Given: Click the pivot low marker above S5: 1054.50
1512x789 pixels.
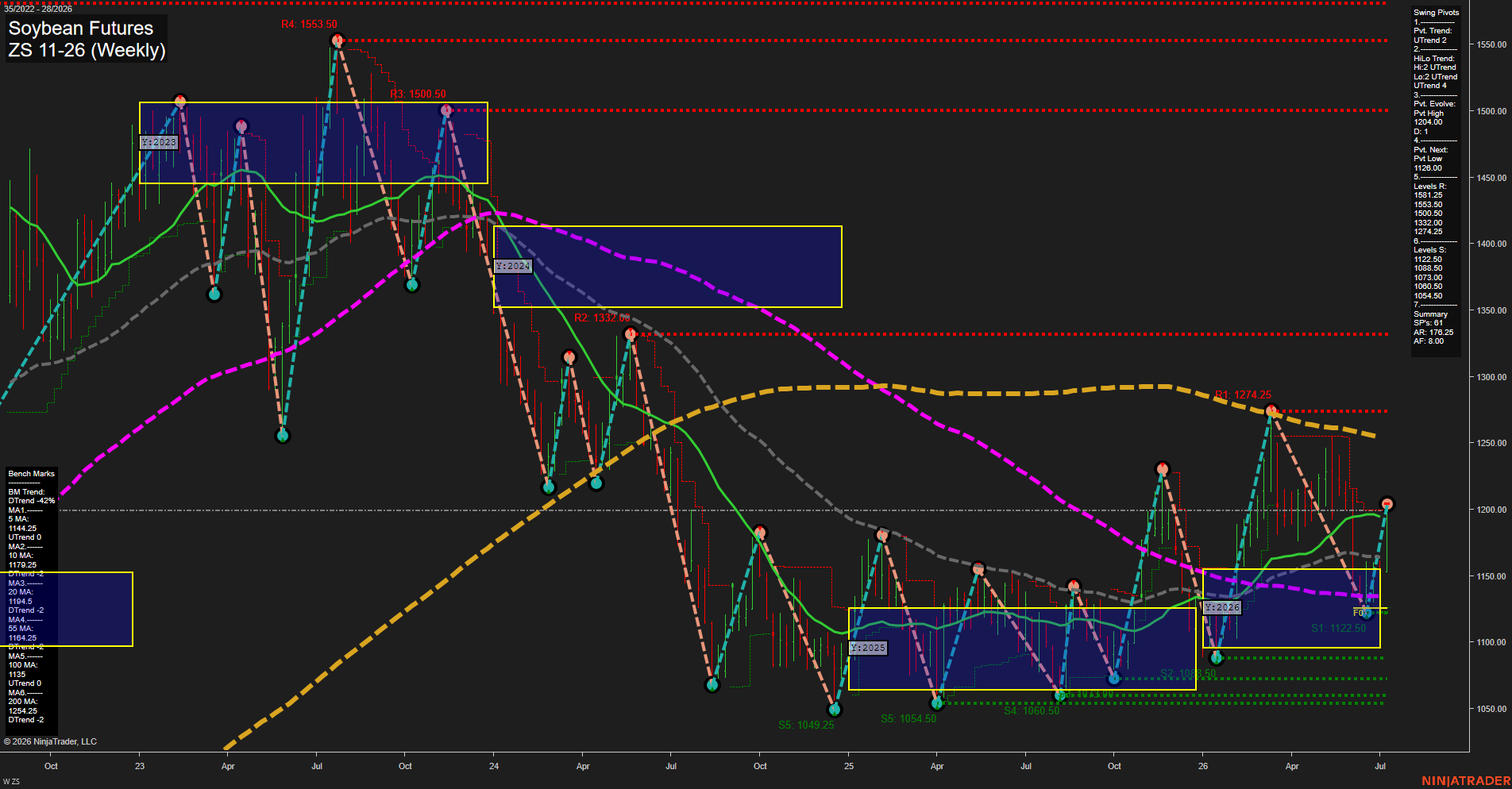Looking at the screenshot, I should click(937, 702).
